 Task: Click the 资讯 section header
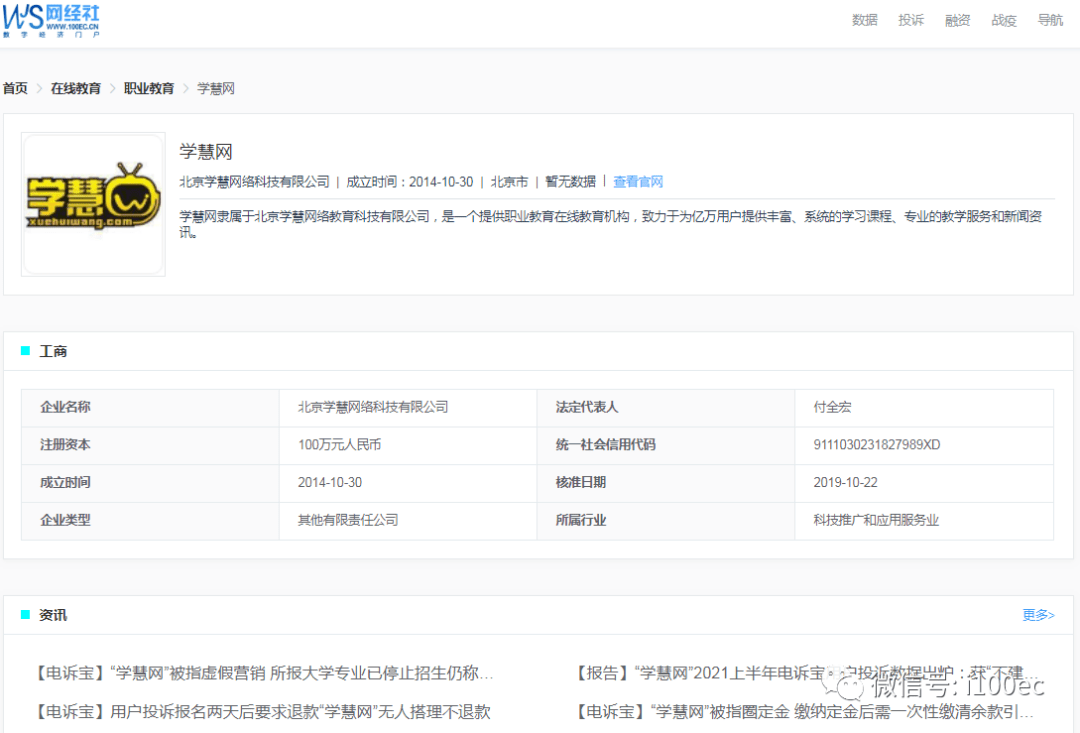click(53, 615)
